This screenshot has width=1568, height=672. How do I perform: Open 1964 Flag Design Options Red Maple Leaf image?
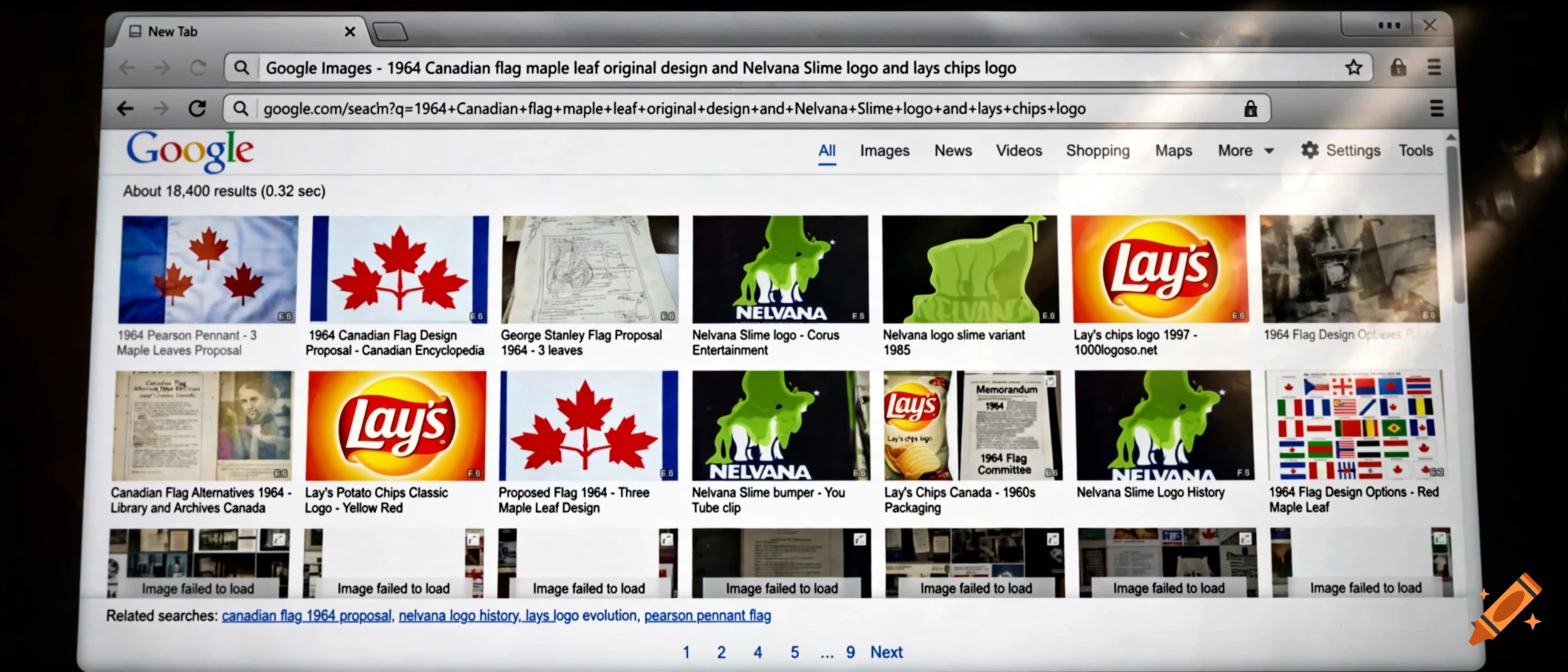click(1354, 425)
